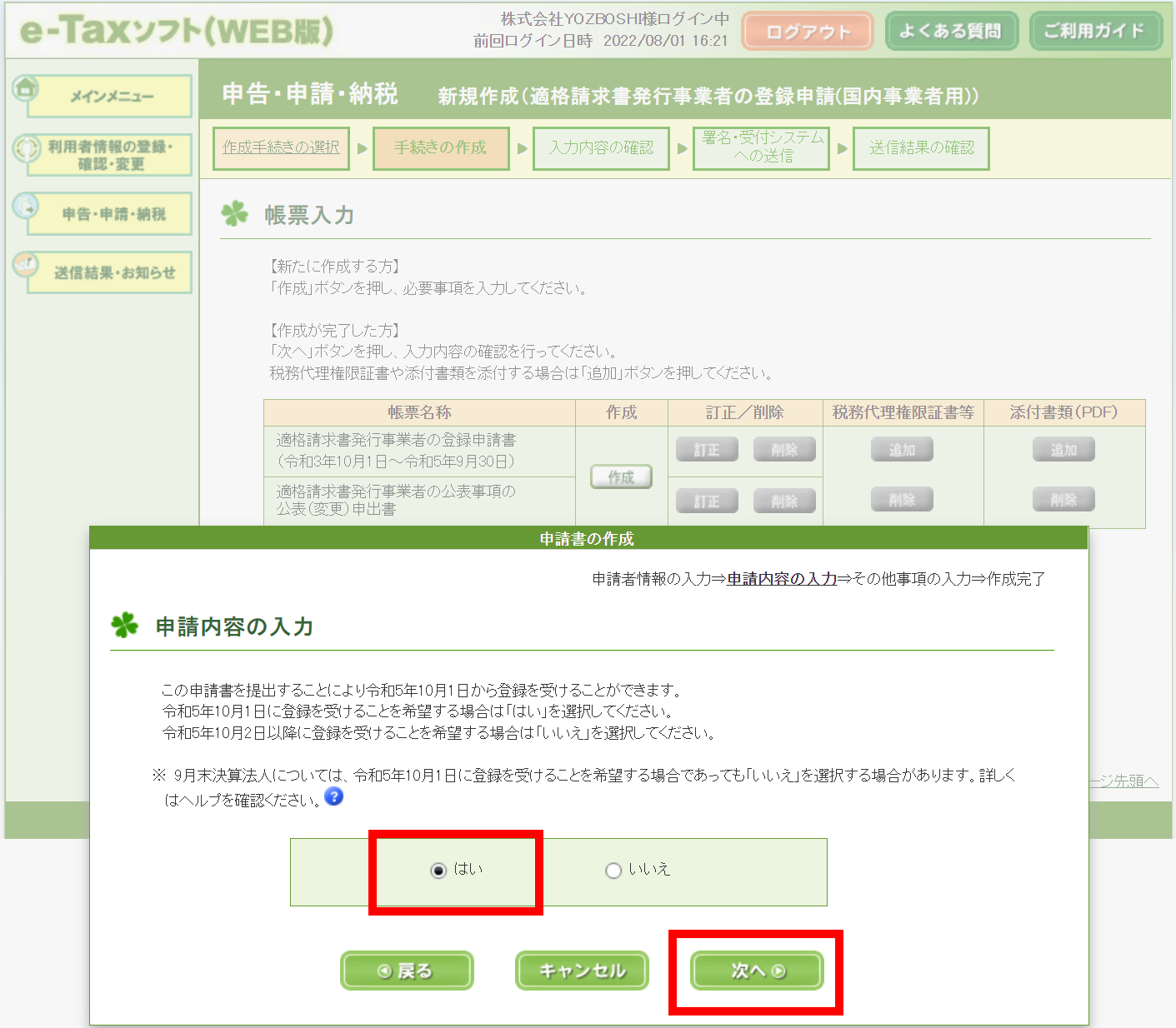Viewport: 1176px width, 1028px height.
Task: Click 削除 under 添付書類(PDF)
Action: tap(1063, 500)
